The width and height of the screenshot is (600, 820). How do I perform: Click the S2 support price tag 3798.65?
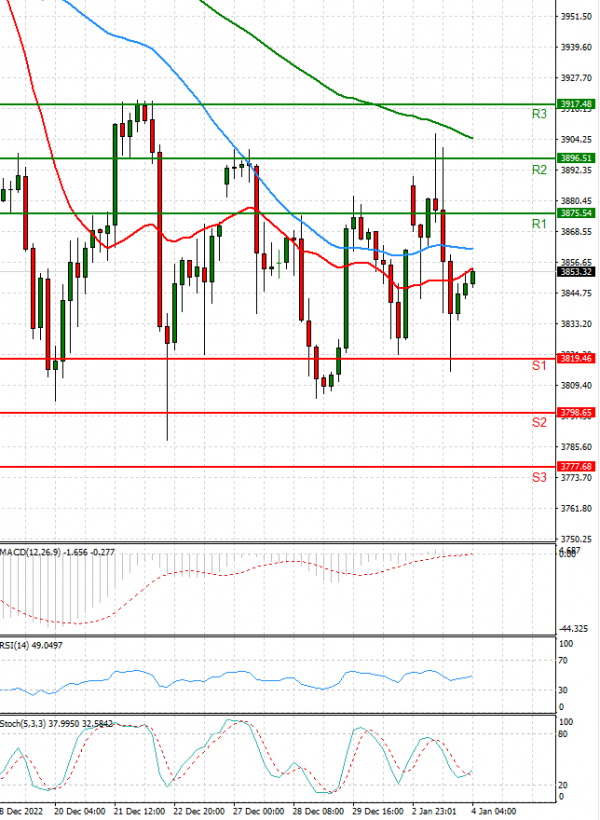coord(576,413)
